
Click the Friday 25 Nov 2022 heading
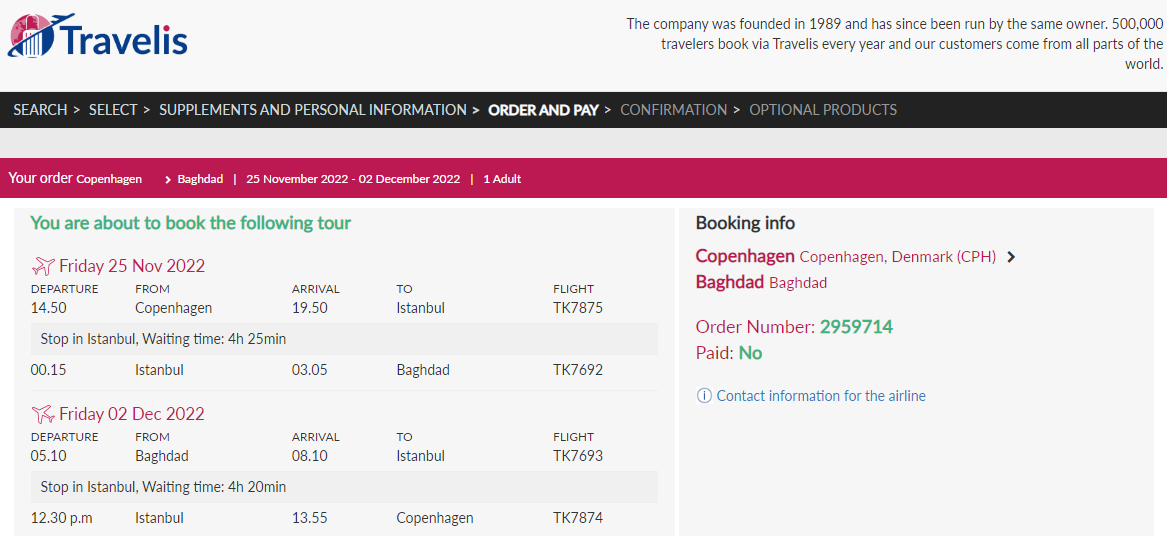(x=132, y=266)
